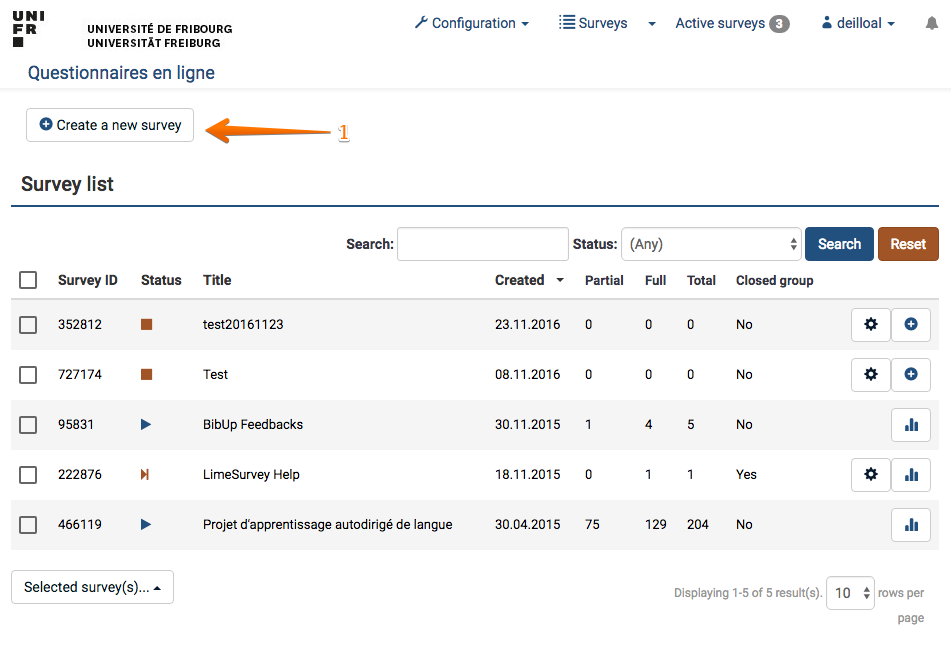Screen dimensions: 951x658
Task: Open the Status filter dropdown
Action: [x=711, y=244]
